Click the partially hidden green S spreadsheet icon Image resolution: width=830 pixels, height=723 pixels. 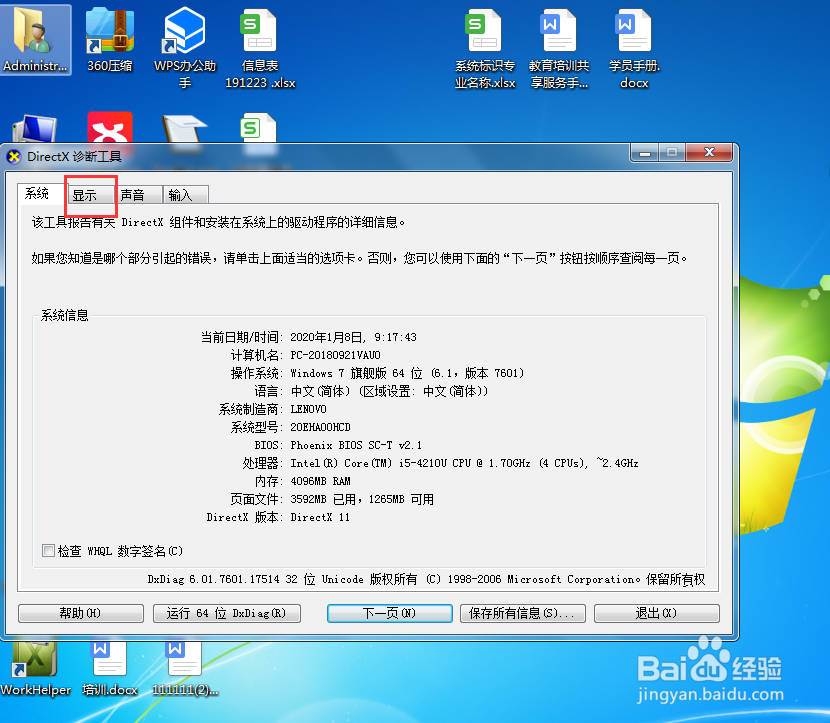[259, 128]
